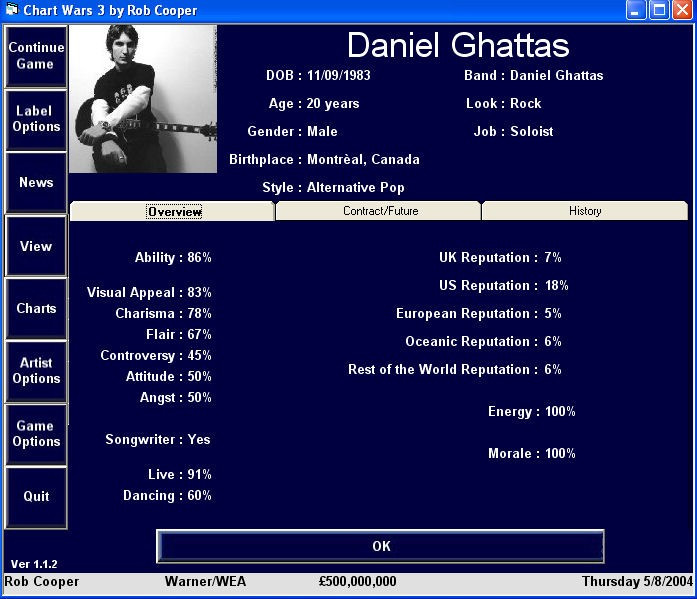The height and width of the screenshot is (599, 697).
Task: Click the Chart Wars title bar icon
Action: [12, 9]
